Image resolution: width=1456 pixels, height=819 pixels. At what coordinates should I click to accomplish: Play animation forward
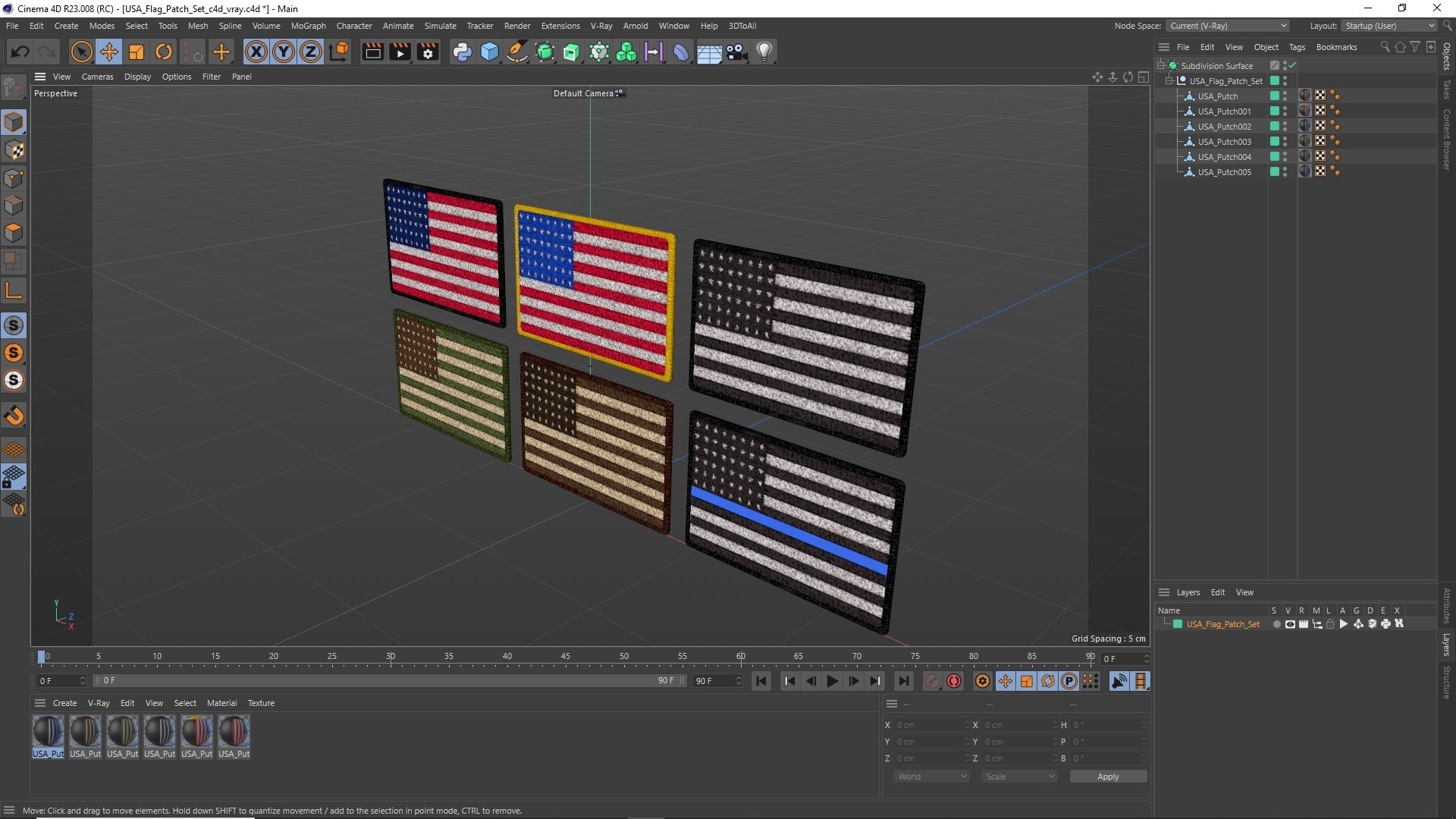pos(832,681)
